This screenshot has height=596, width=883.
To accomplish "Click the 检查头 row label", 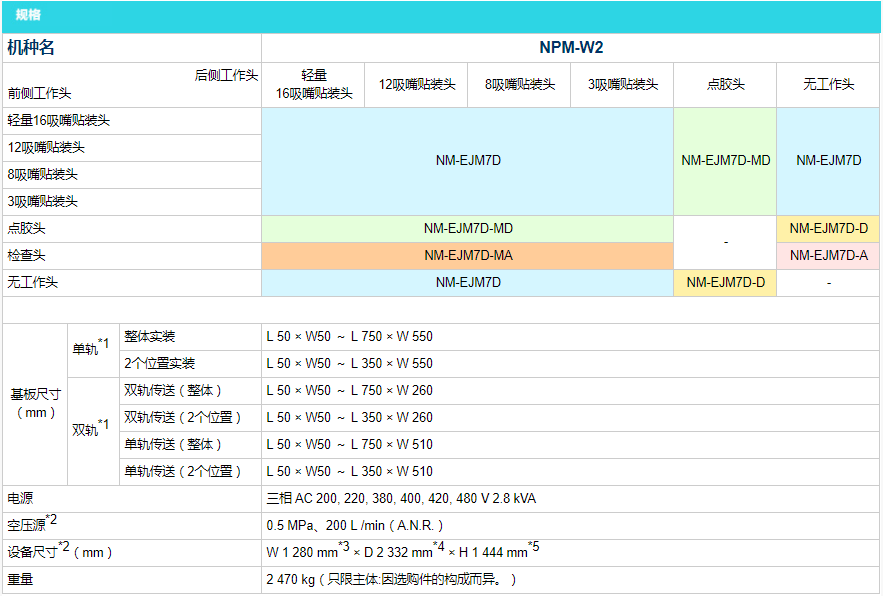I will point(27,256).
